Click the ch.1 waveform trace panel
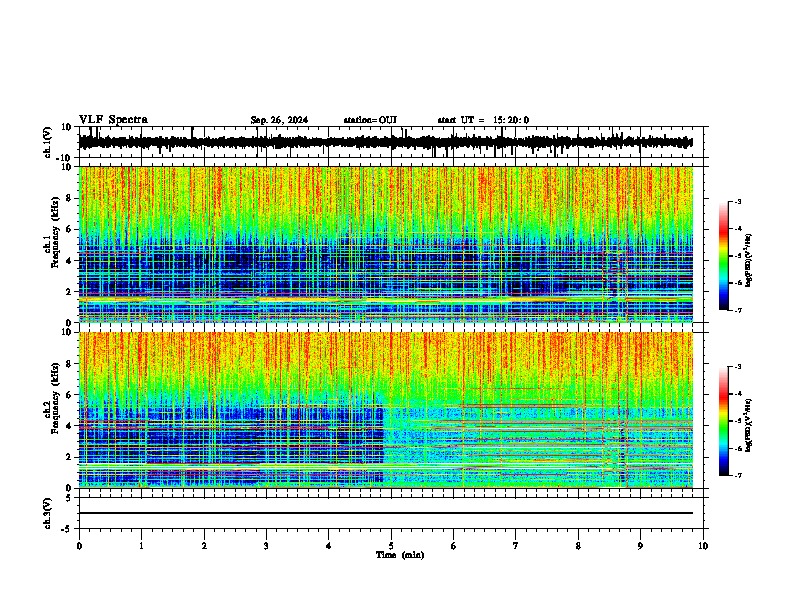Viewport: 792px width, 612px height. [x=391, y=142]
